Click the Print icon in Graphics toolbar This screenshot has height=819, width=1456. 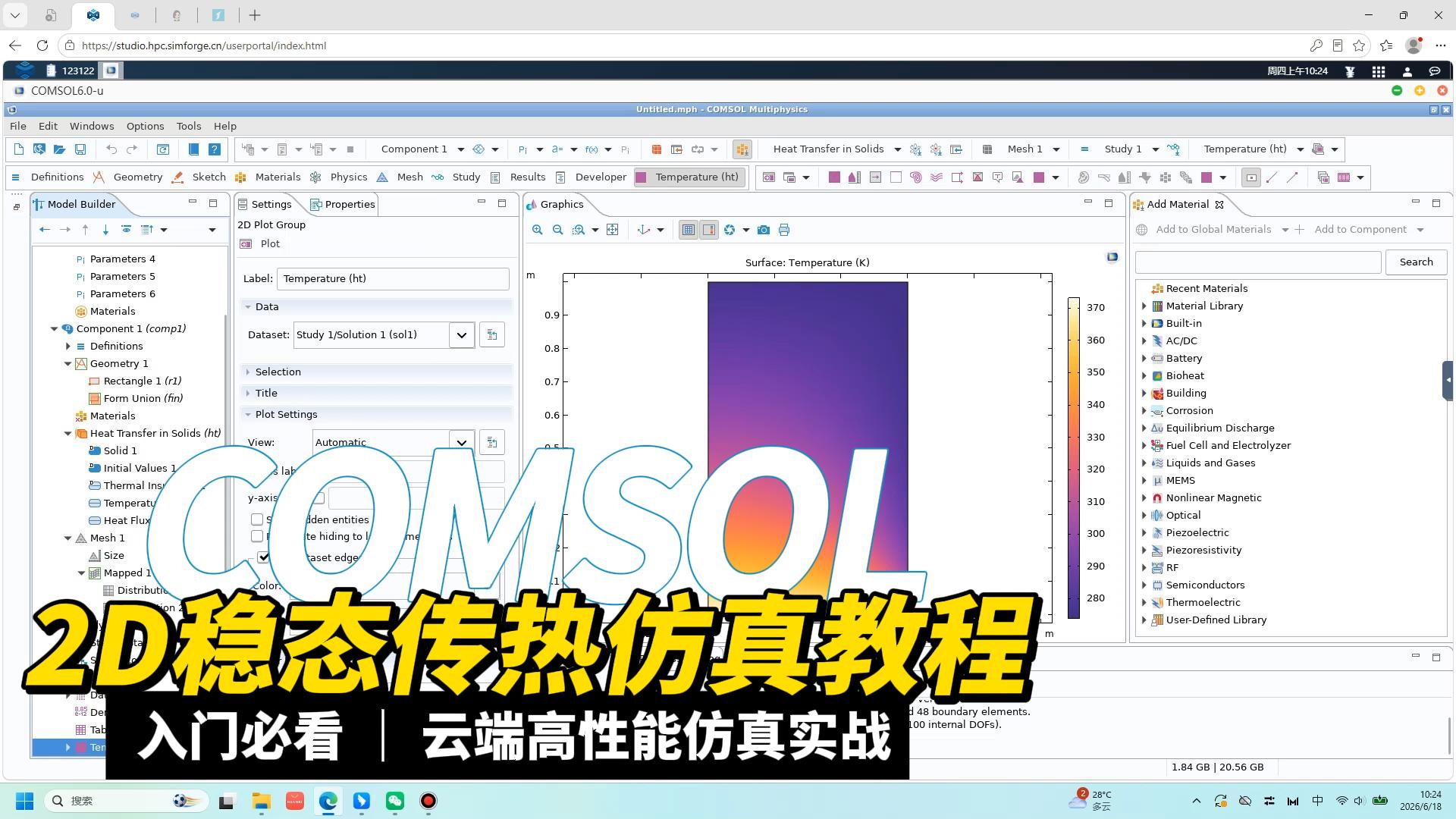[784, 230]
